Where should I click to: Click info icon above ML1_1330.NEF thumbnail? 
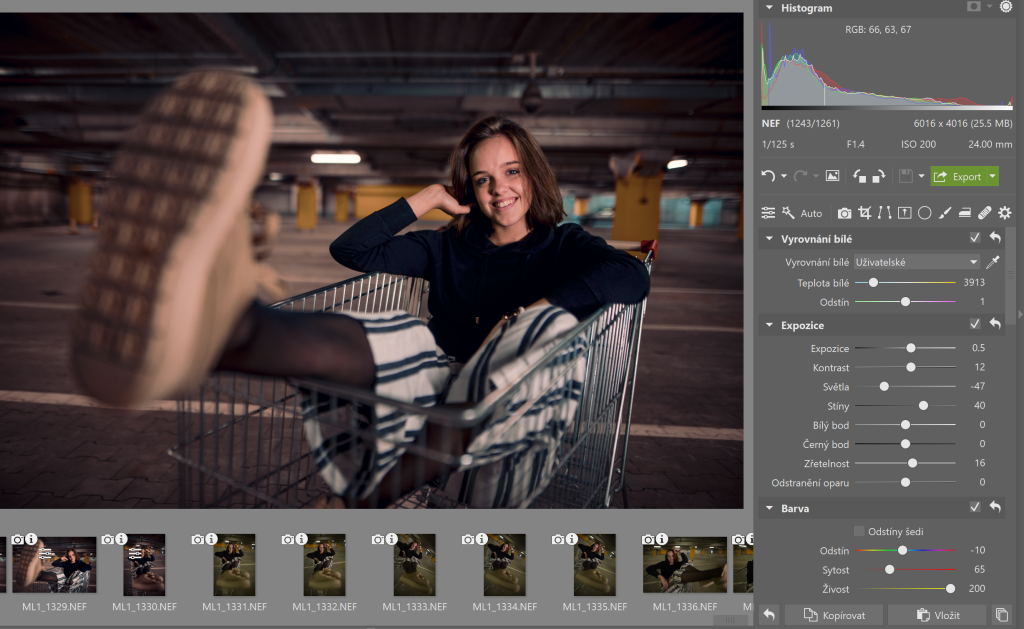(x=121, y=540)
